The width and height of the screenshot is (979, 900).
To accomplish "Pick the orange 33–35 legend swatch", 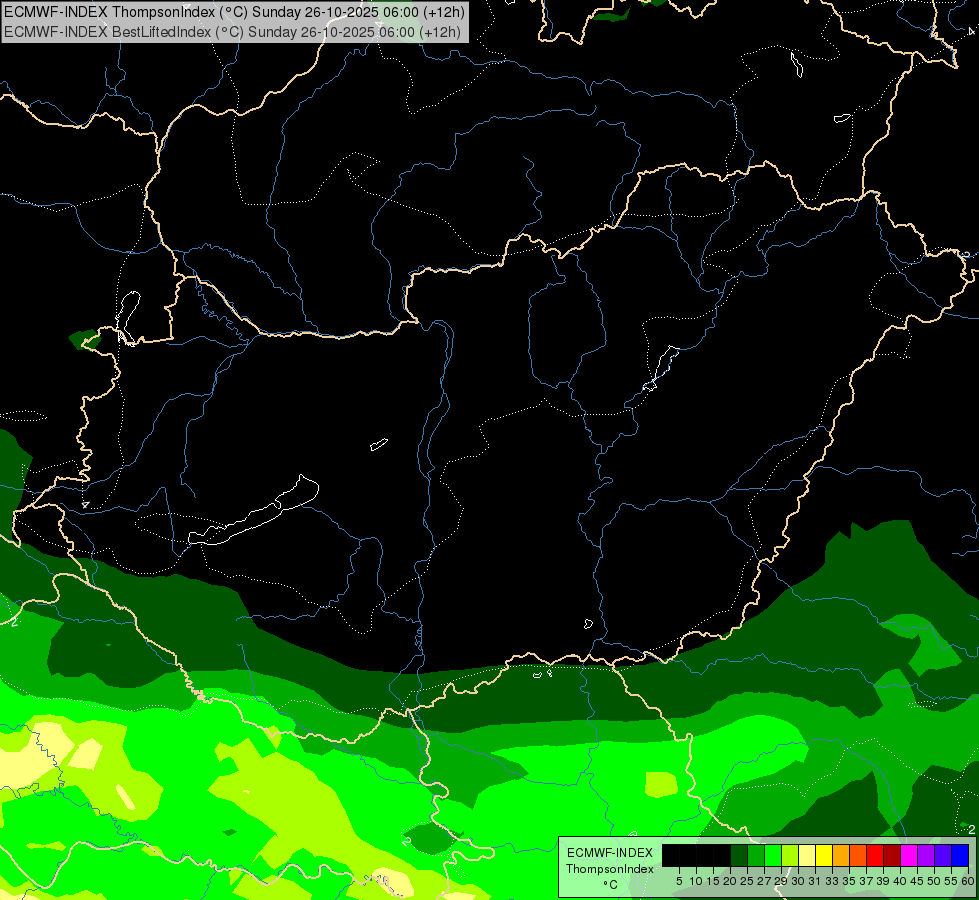I will click(841, 855).
